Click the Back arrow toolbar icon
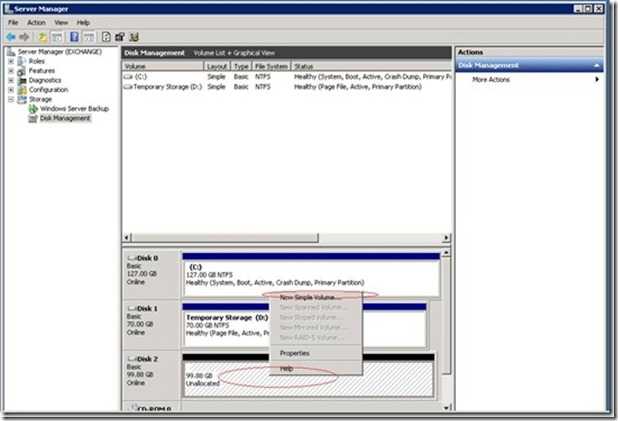The width and height of the screenshot is (618, 421). [x=11, y=37]
